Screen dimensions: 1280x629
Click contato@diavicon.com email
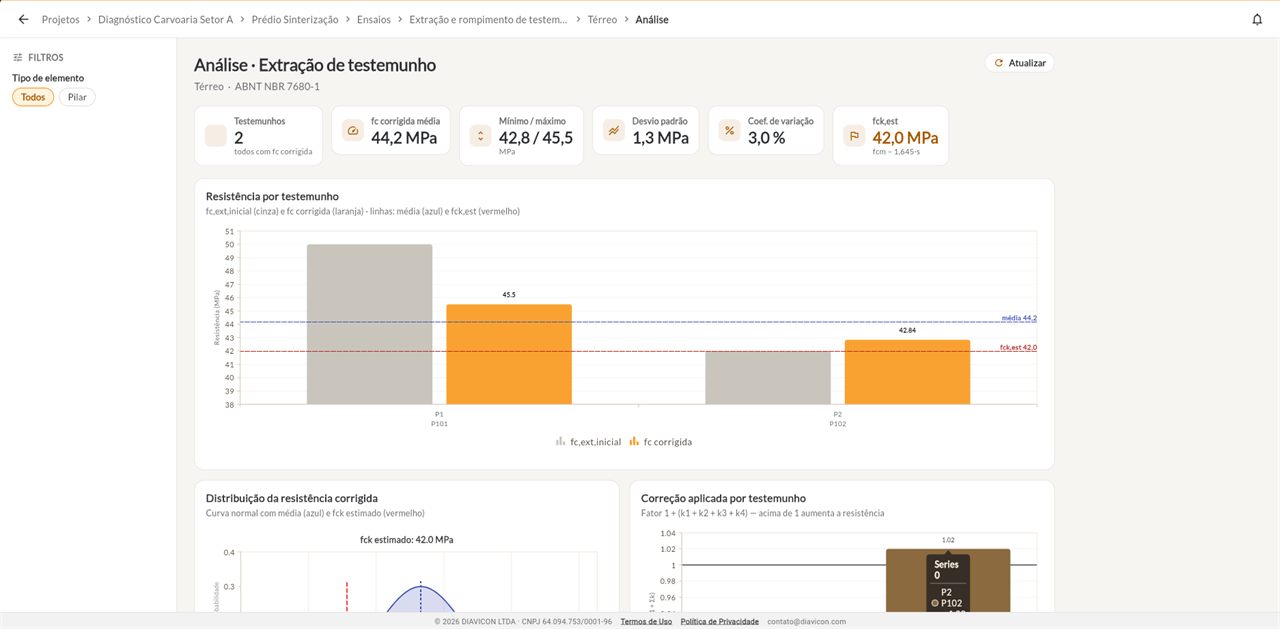[807, 621]
